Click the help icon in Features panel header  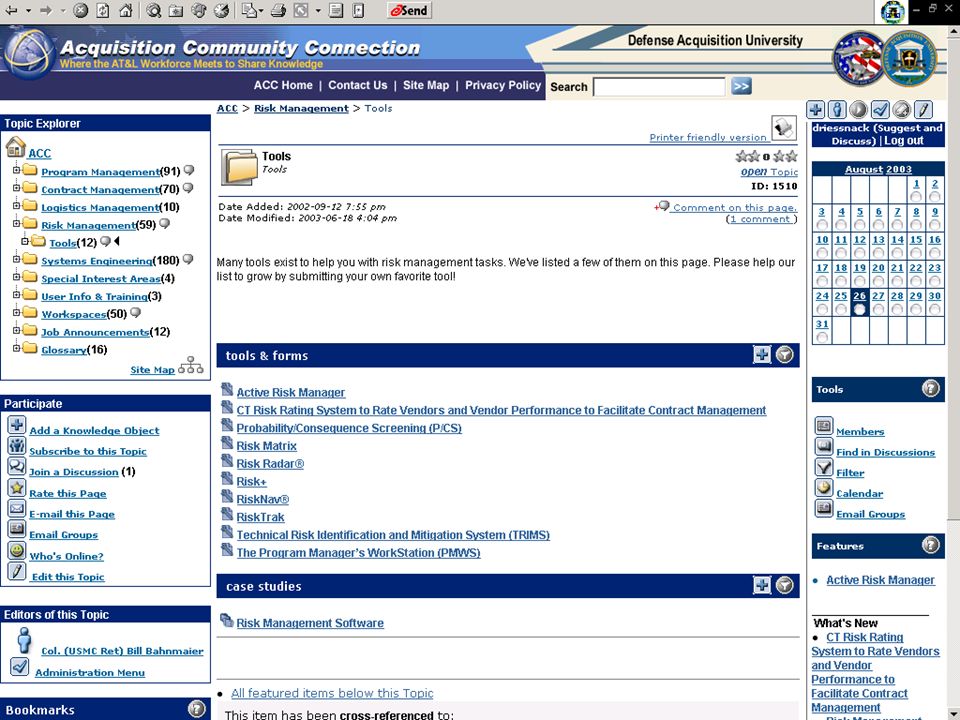point(931,545)
